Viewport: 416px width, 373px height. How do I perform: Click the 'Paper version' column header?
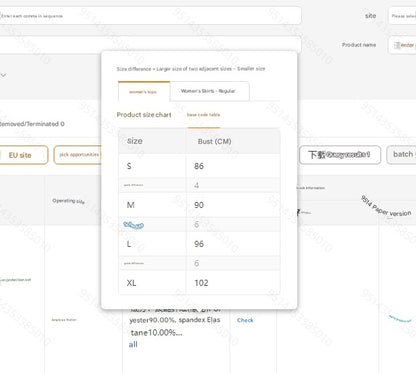tap(386, 207)
